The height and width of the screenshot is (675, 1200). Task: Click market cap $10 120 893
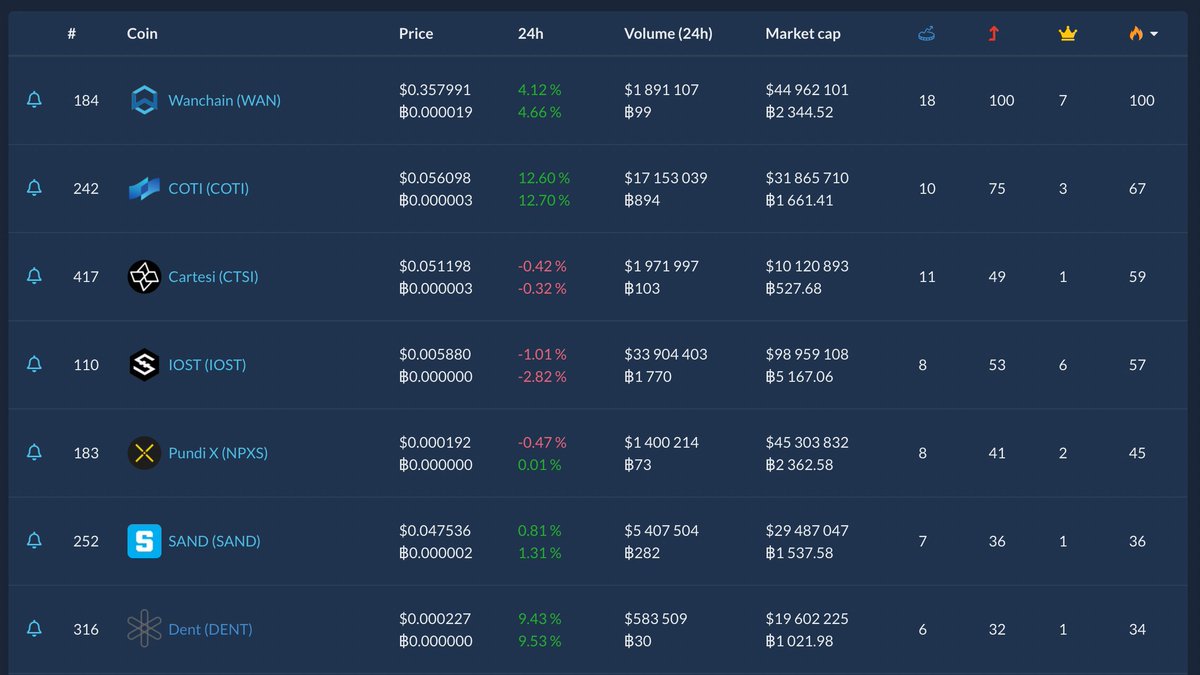807,266
